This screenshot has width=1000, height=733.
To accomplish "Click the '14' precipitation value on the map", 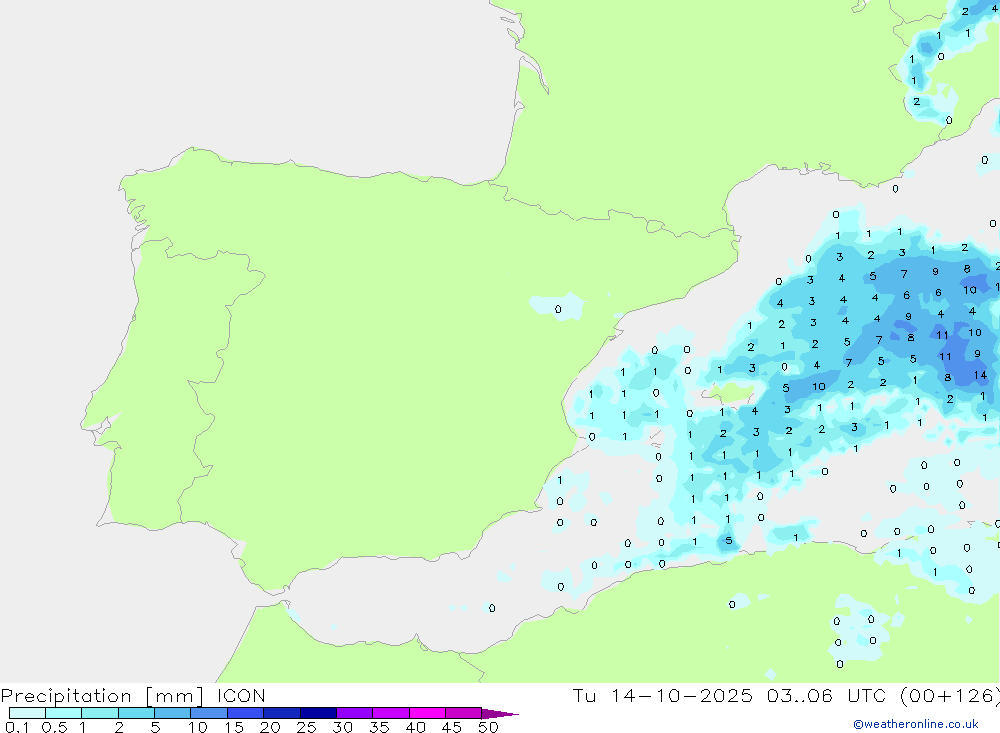I will coord(980,375).
